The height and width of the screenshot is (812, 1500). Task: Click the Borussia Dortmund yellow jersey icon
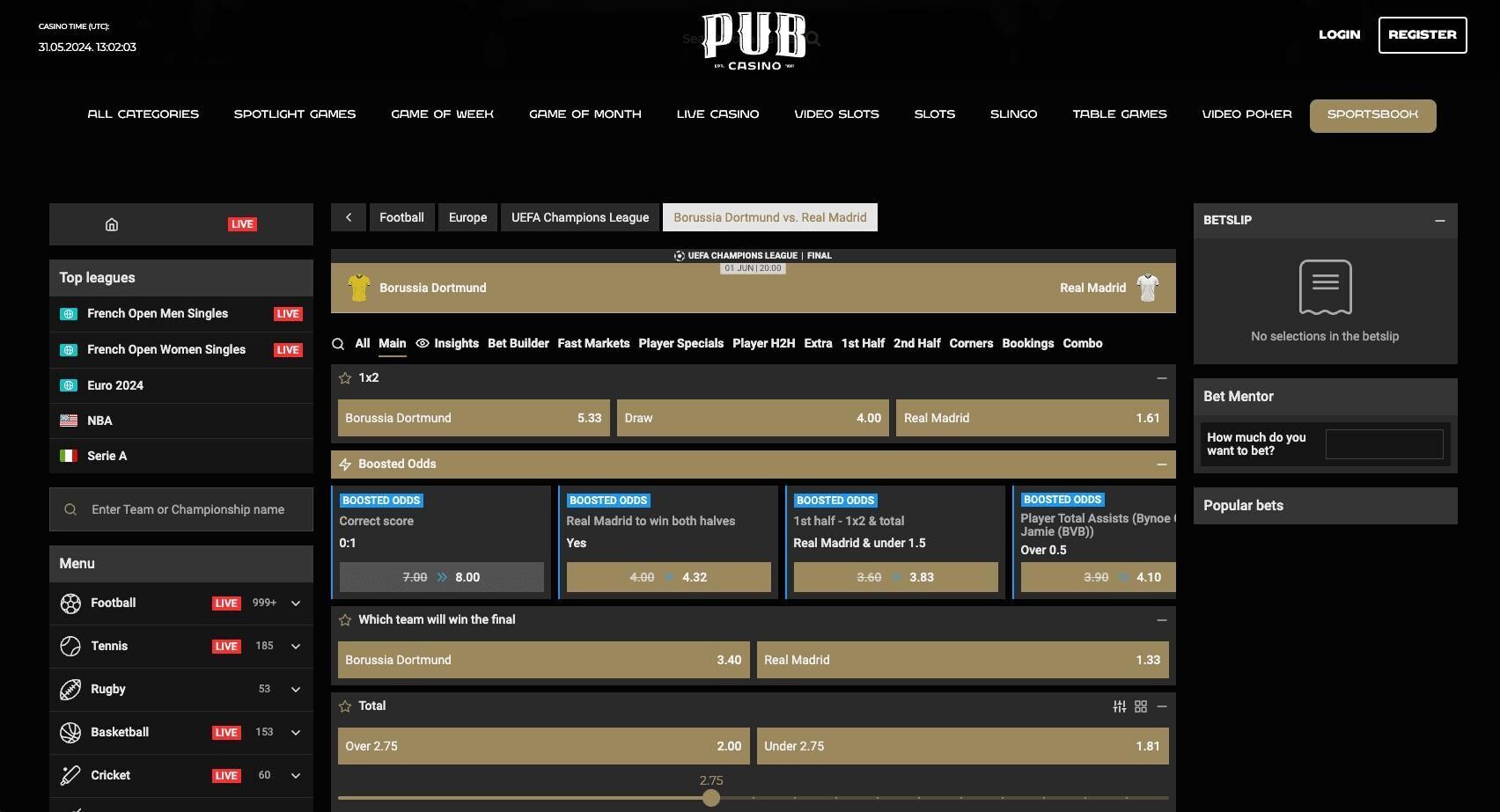(359, 288)
